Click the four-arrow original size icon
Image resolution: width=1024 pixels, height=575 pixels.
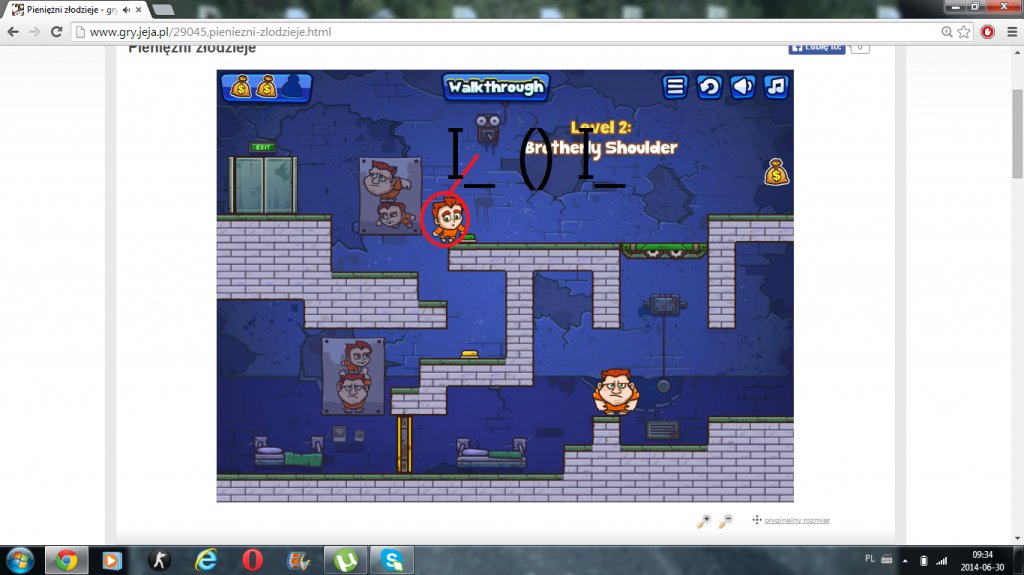(756, 520)
